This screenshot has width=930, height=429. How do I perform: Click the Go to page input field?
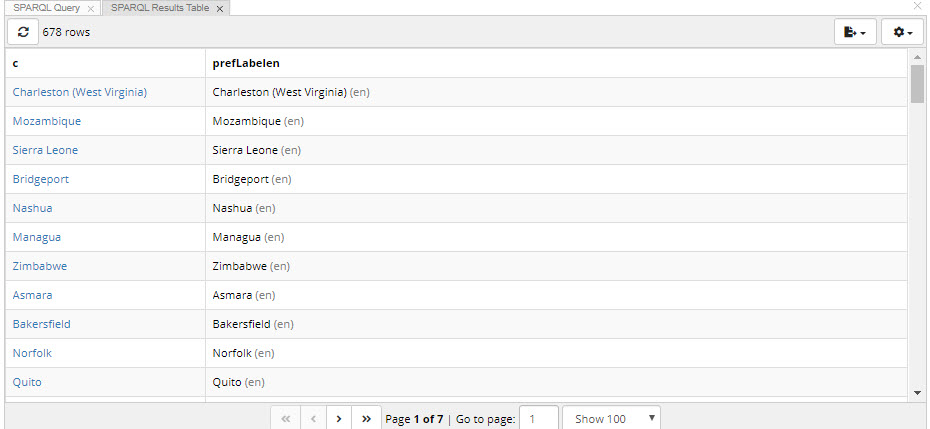point(539,419)
